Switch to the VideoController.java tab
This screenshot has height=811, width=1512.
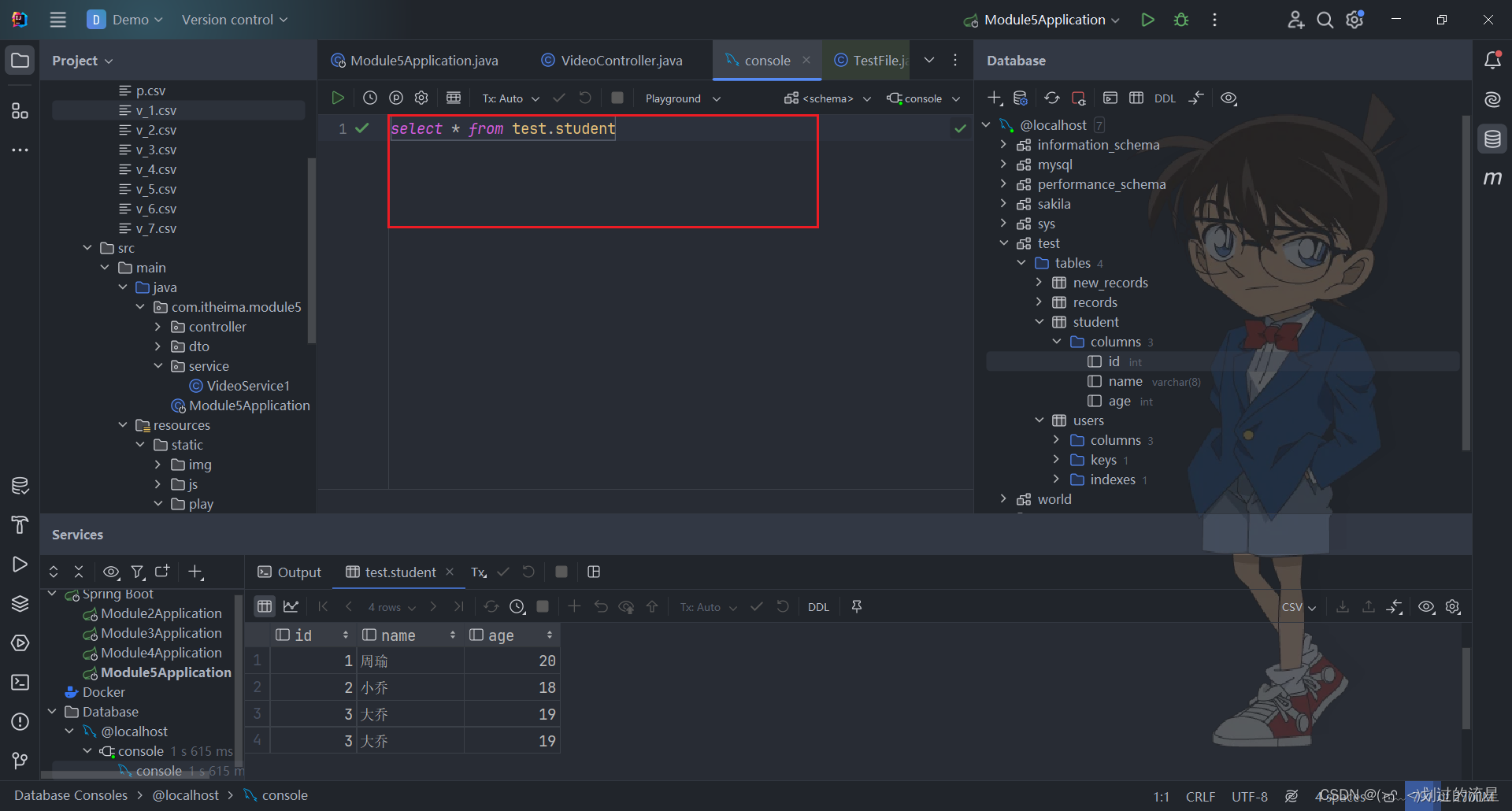[x=612, y=61]
